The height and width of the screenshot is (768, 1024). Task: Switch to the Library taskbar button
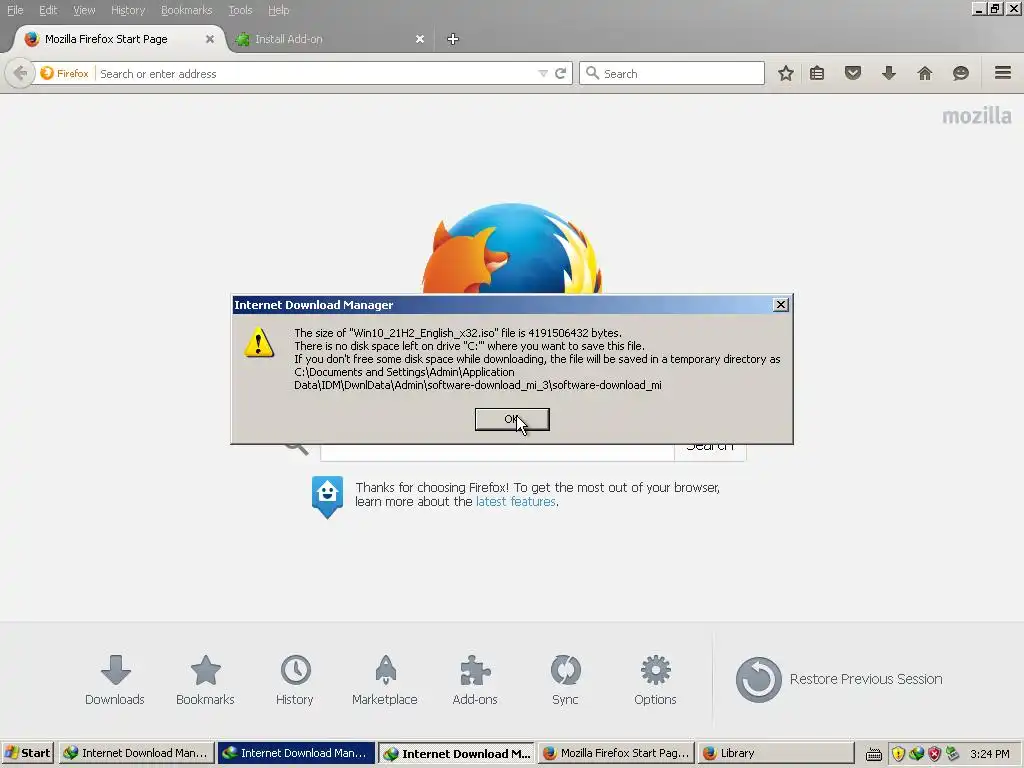pos(776,753)
